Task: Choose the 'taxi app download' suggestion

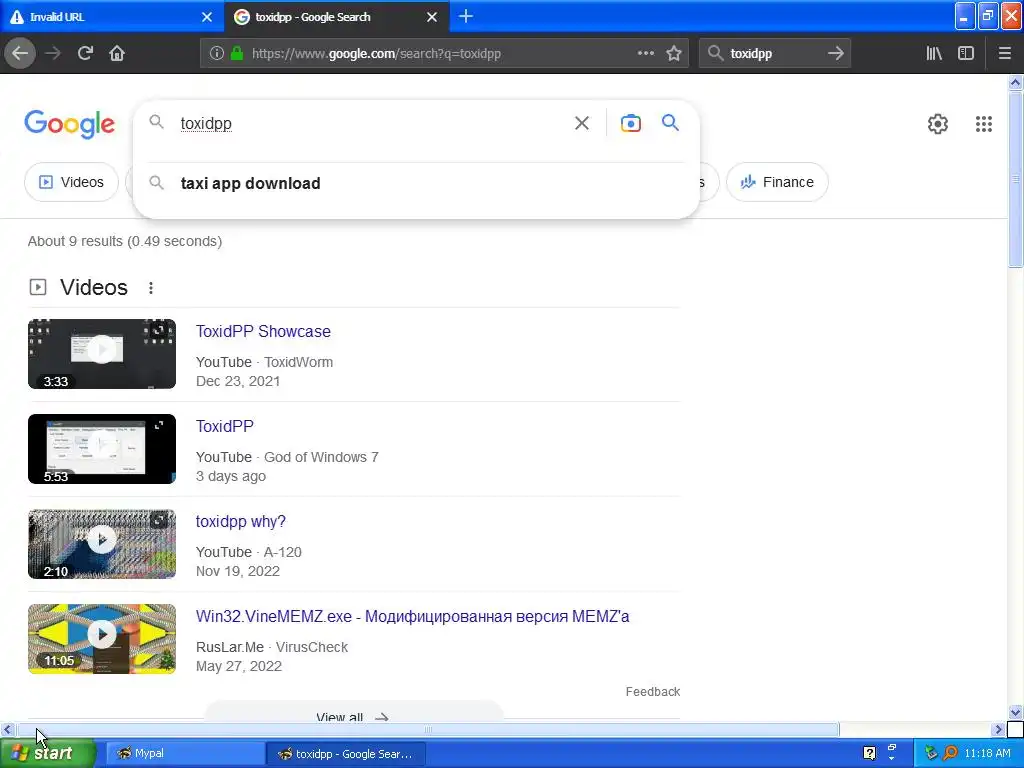Action: coord(416,184)
